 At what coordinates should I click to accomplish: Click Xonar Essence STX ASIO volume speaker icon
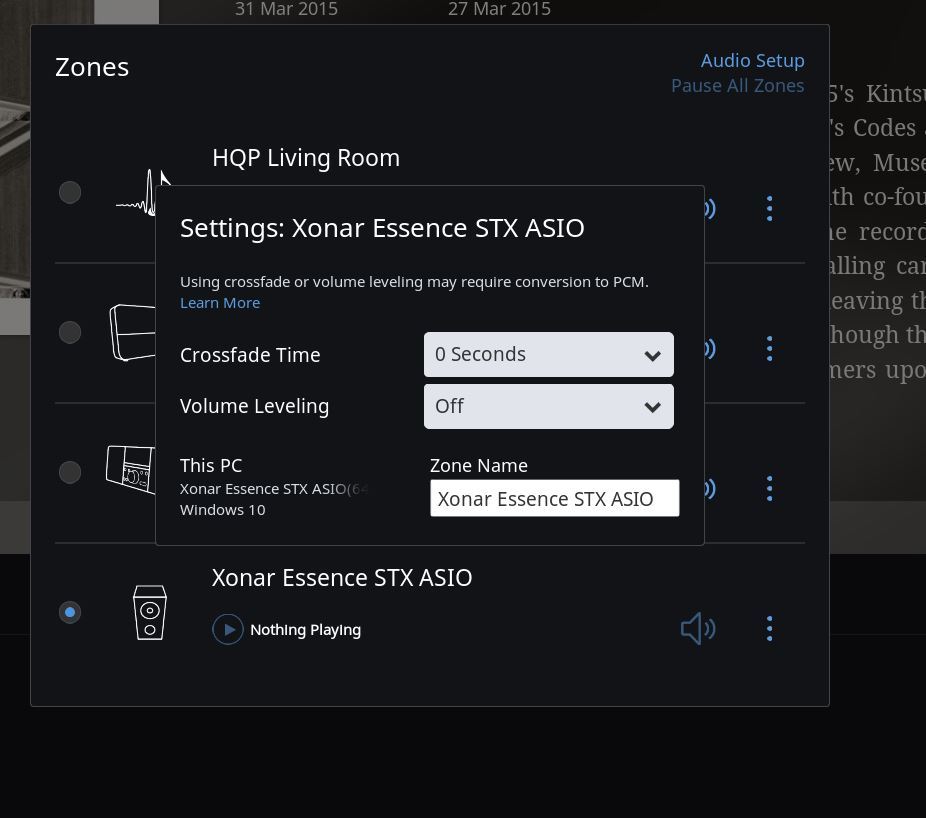698,628
